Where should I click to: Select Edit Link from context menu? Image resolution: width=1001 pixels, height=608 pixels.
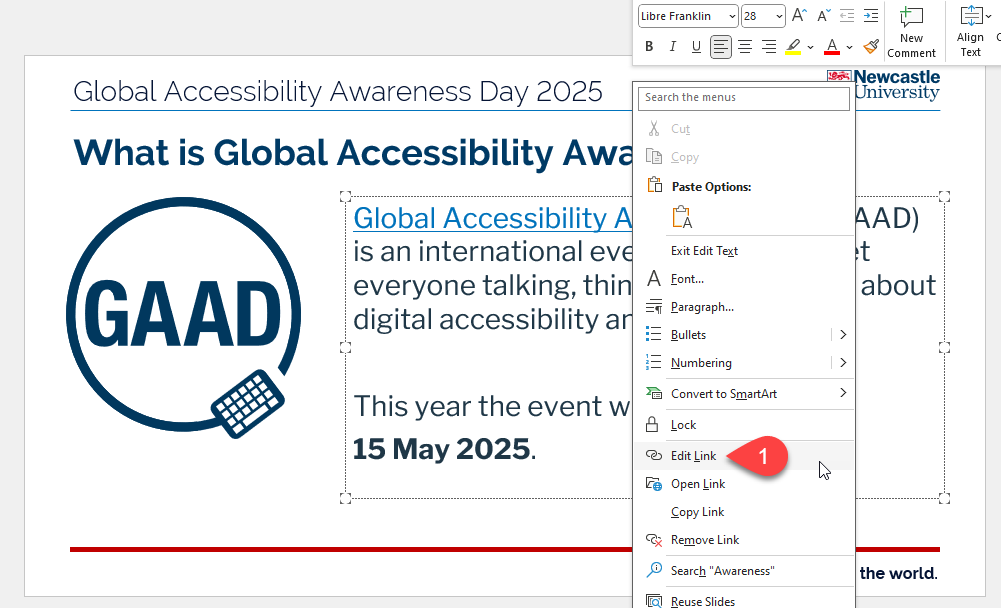693,456
